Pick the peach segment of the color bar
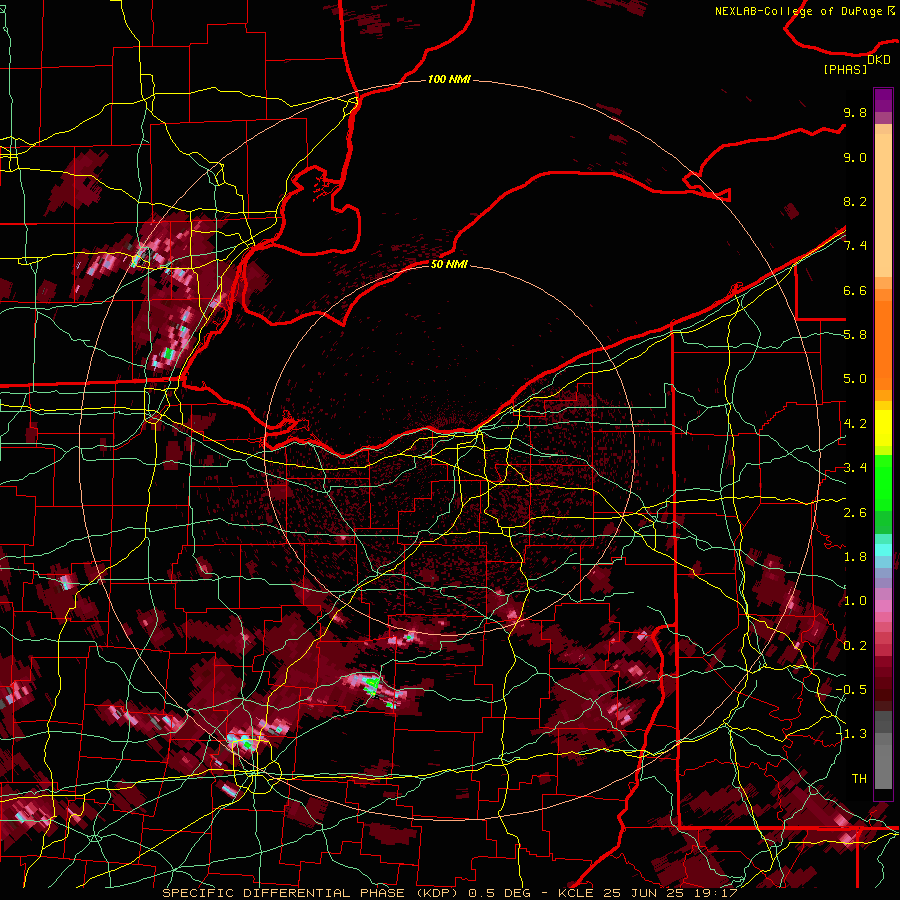This screenshot has width=900, height=900. pos(883,201)
